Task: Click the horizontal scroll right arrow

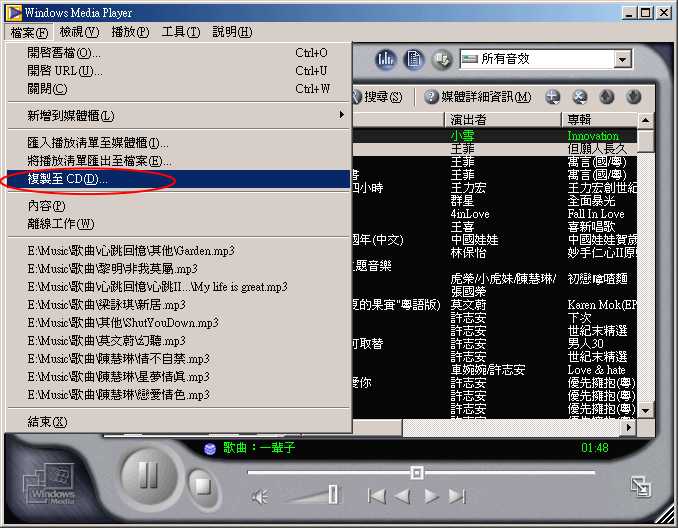Action: [629, 428]
